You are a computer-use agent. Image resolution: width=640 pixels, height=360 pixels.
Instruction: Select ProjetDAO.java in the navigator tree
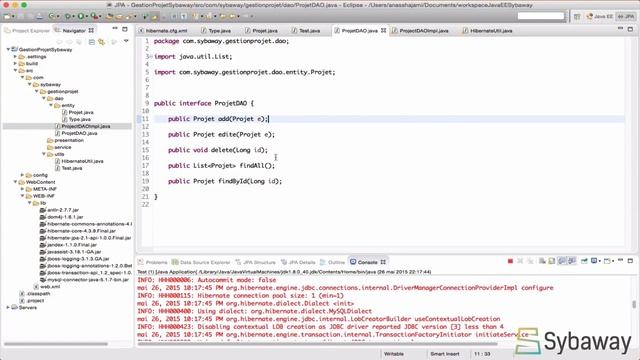click(x=76, y=133)
